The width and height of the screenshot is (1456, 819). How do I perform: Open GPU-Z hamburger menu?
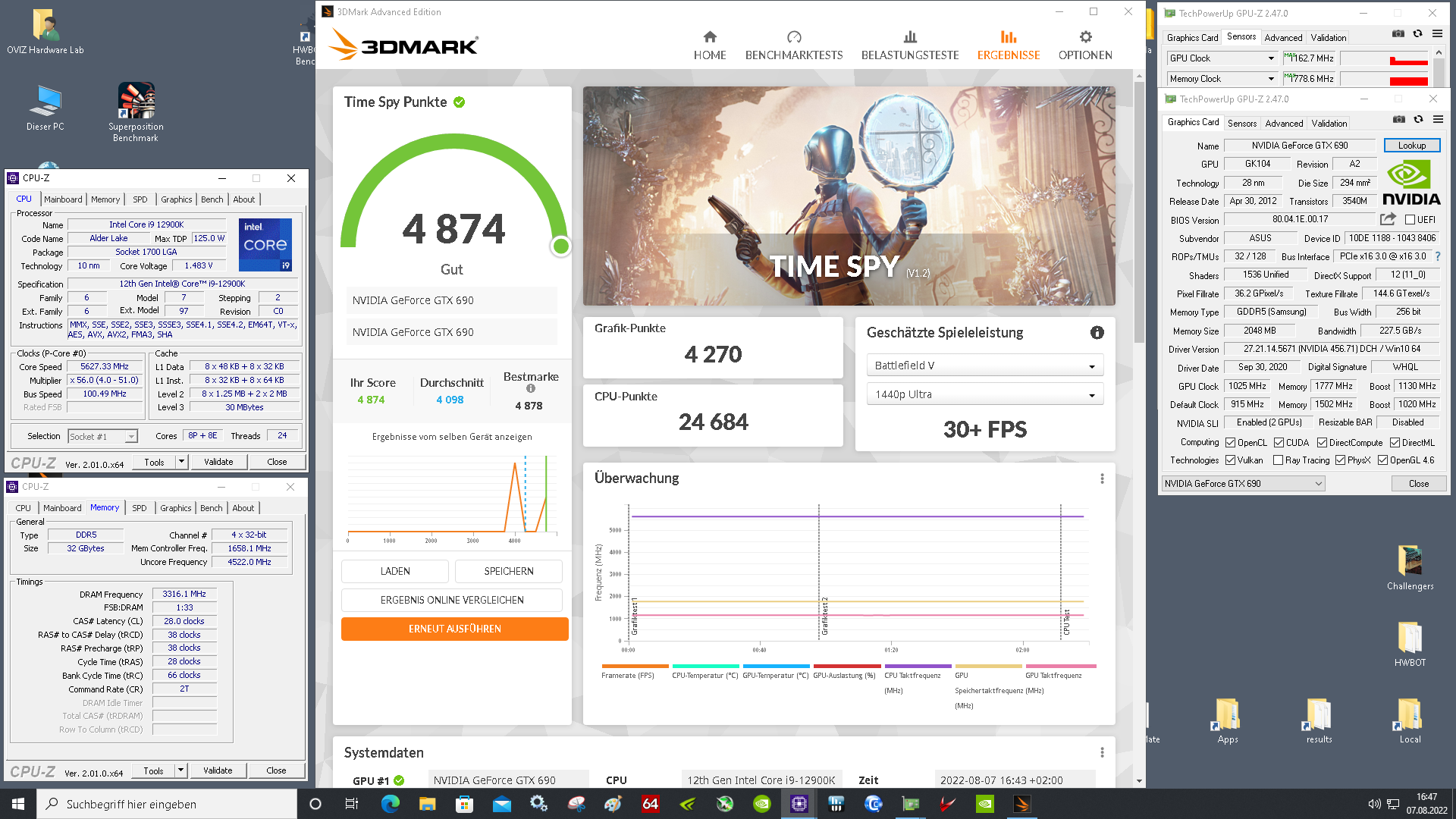[1438, 119]
